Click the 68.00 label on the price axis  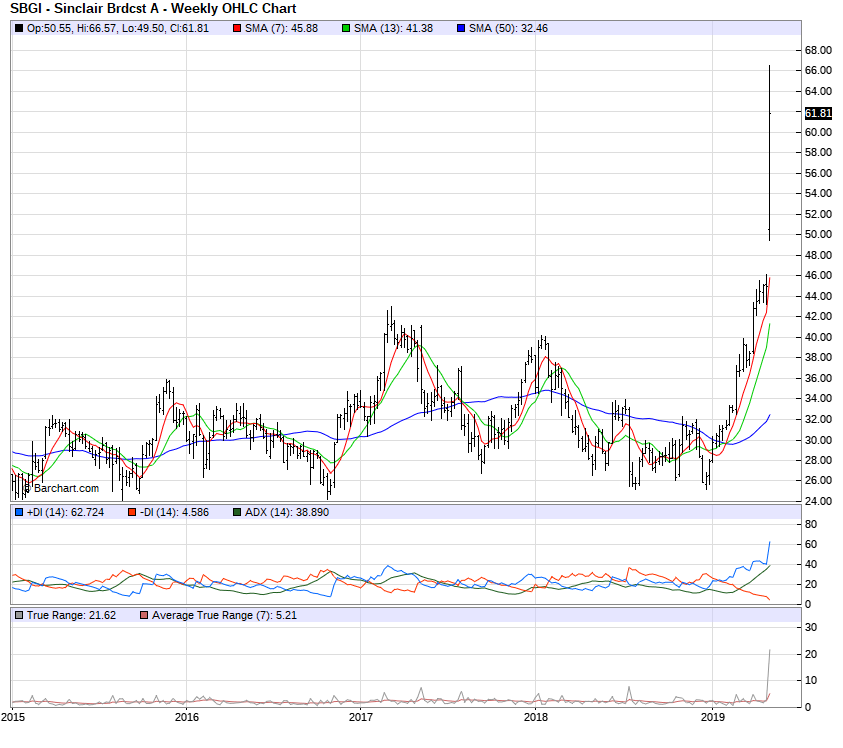(818, 50)
